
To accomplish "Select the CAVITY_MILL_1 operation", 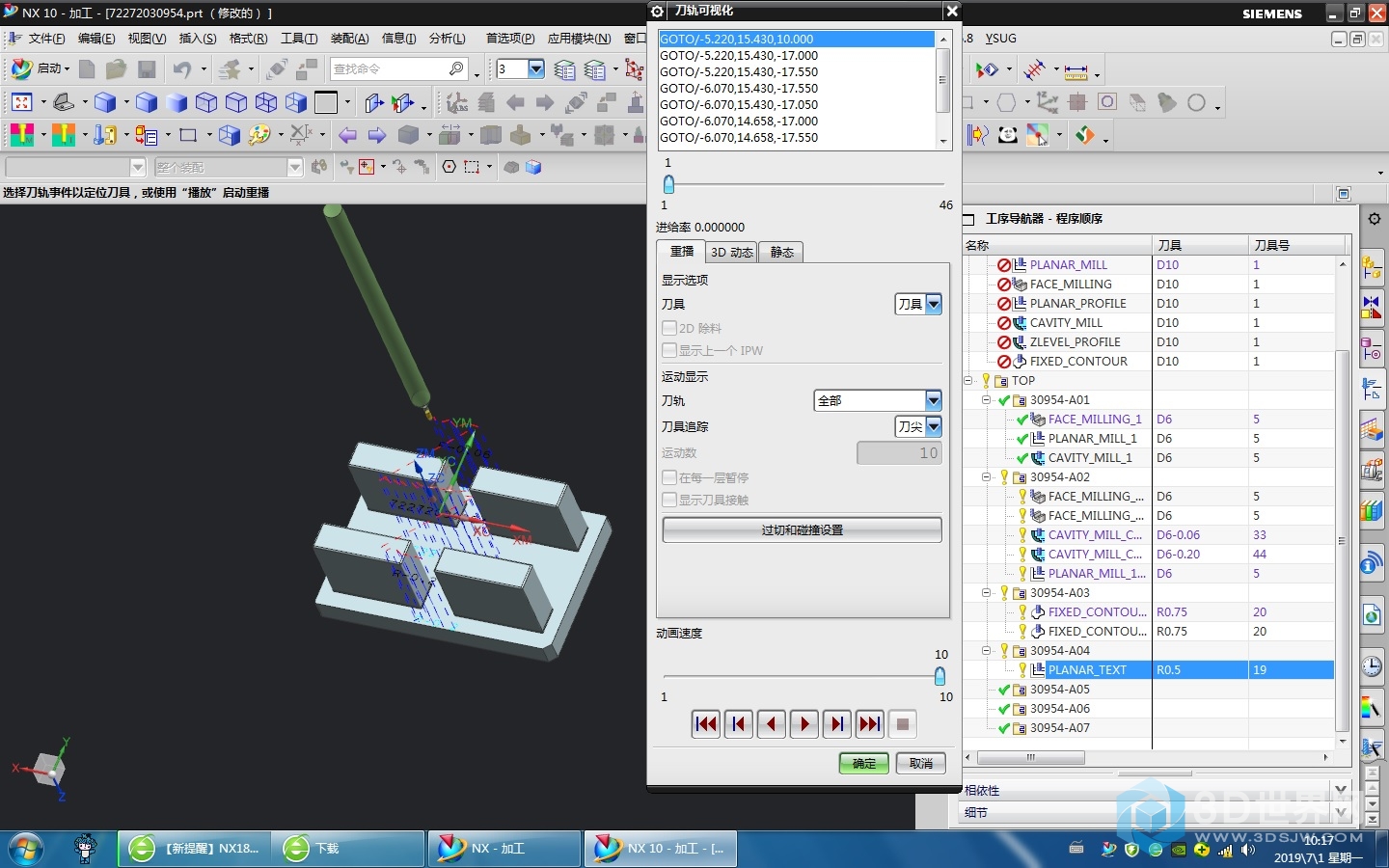I will pos(1090,457).
